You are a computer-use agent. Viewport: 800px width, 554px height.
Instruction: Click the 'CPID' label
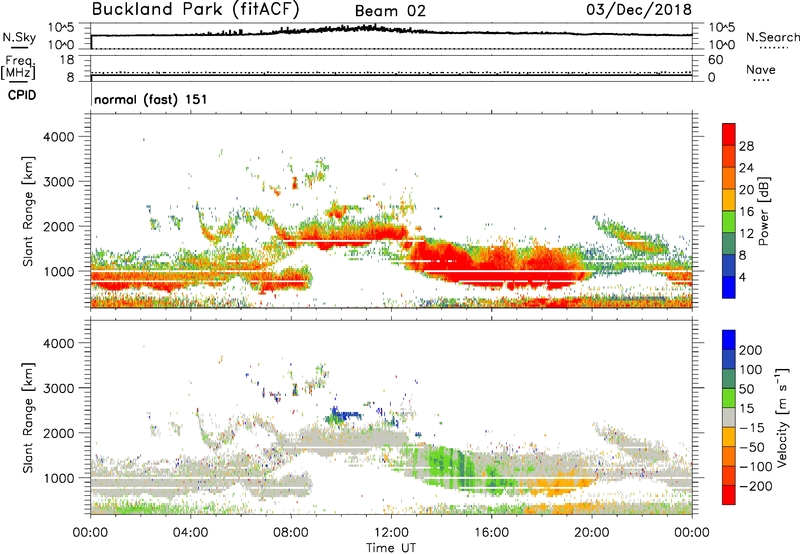point(22,95)
